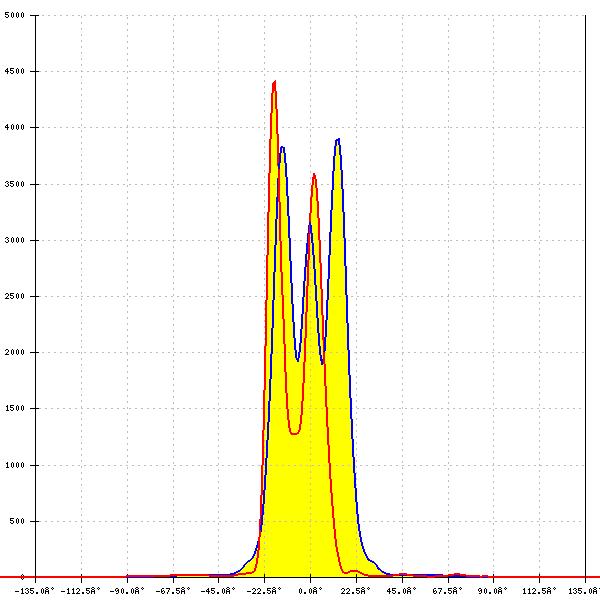
Task: Click the 3500 y-axis label
Action: [15, 184]
